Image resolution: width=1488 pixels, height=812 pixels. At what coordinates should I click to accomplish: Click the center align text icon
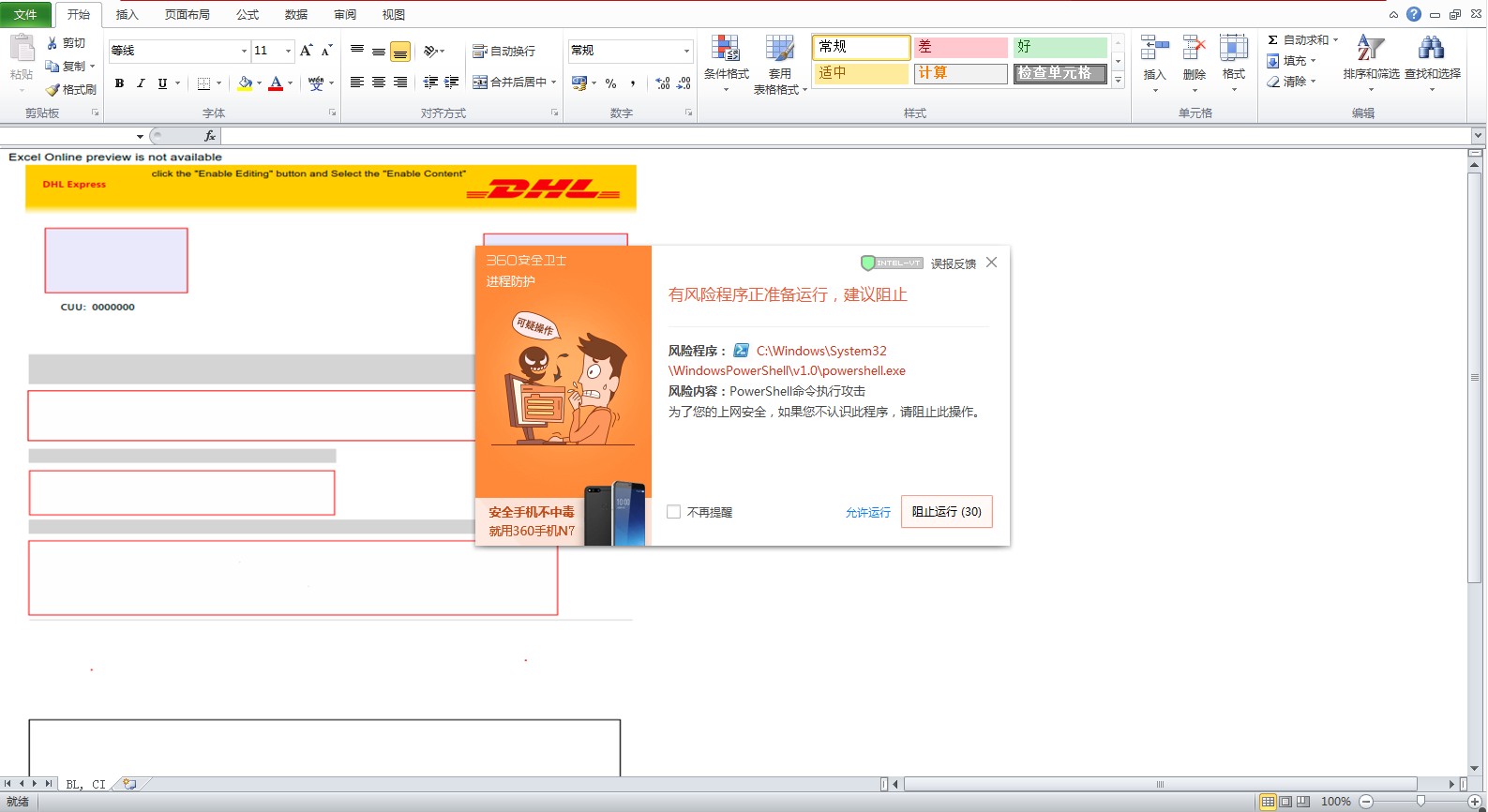tap(379, 83)
